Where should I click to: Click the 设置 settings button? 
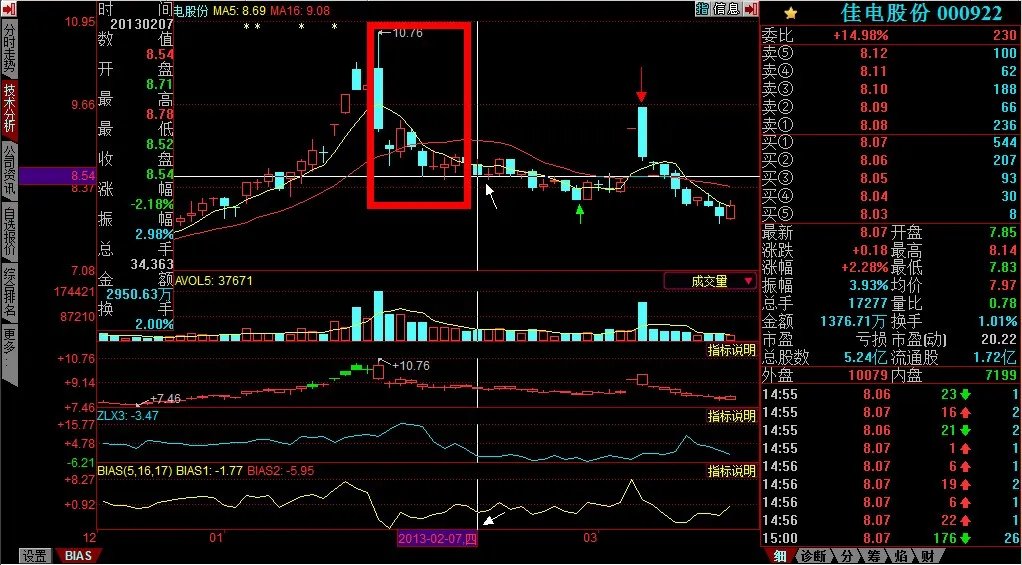point(35,556)
